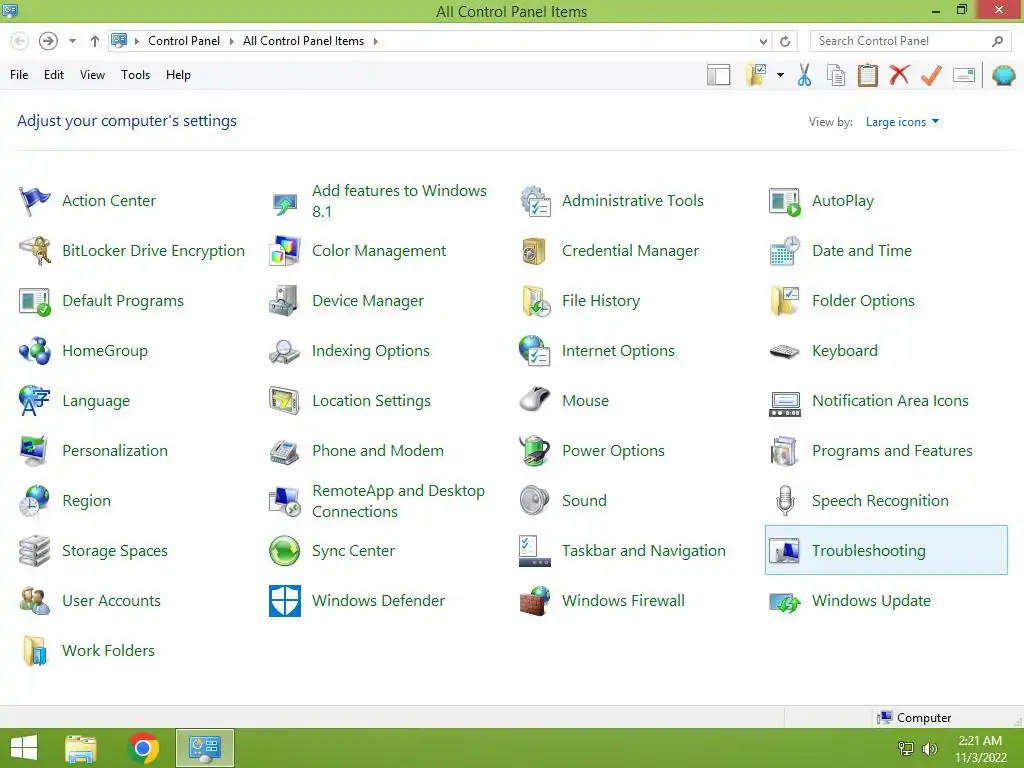
Task: Click the Copy toolbar icon
Action: (x=836, y=75)
